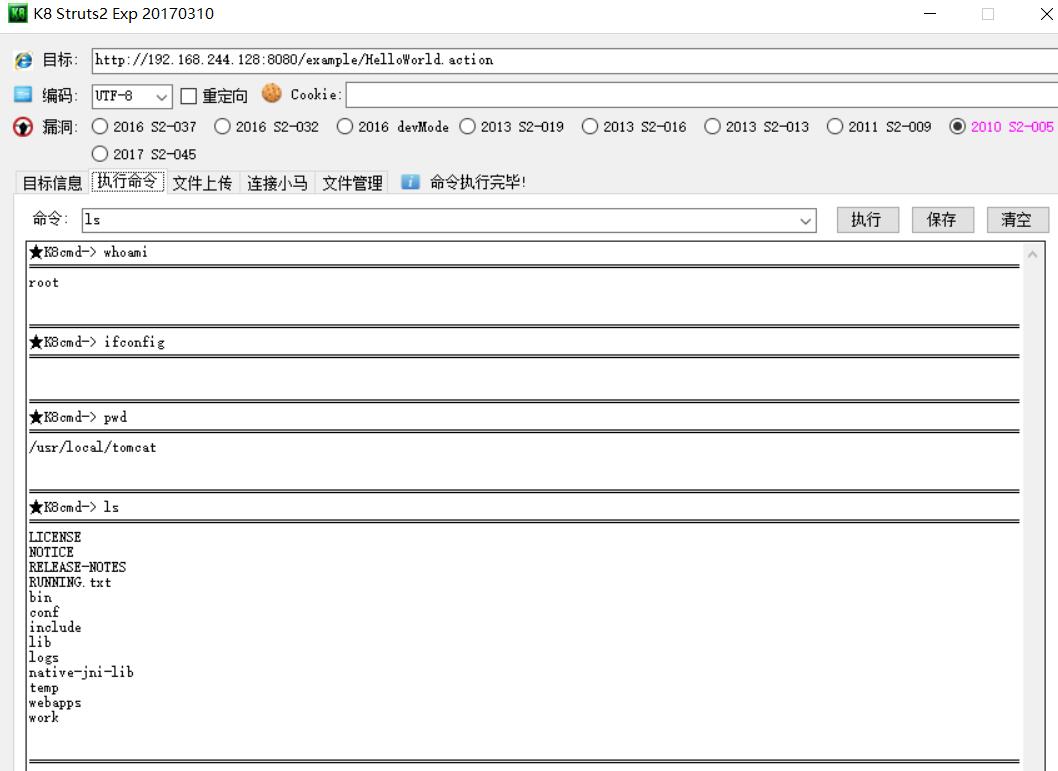Click the conf directory entry
This screenshot has width=1058, height=771.
[x=44, y=612]
